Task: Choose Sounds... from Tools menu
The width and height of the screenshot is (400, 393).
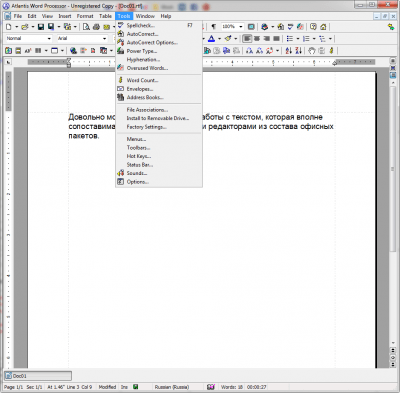Action: coord(159,173)
